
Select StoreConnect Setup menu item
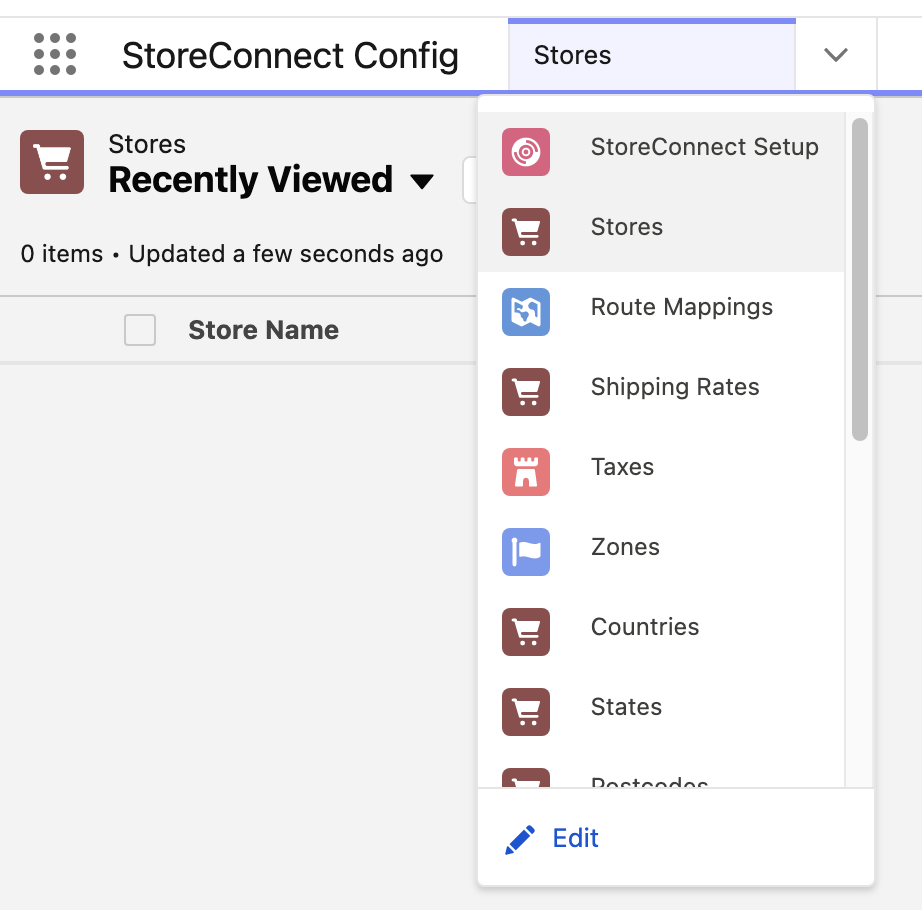[661, 152]
